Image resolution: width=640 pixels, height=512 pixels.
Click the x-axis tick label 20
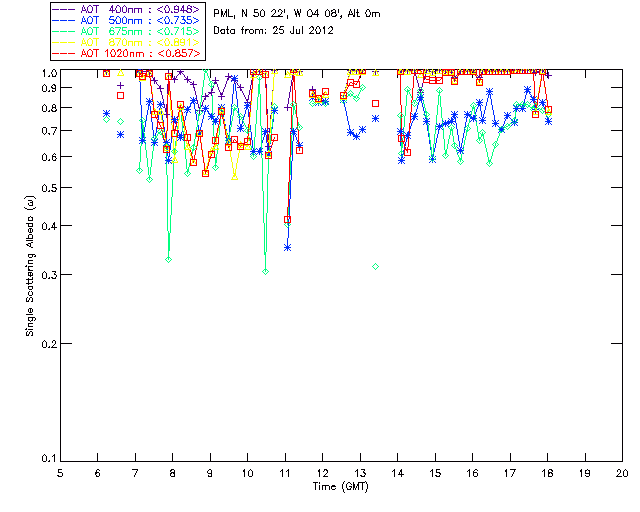[x=622, y=472]
